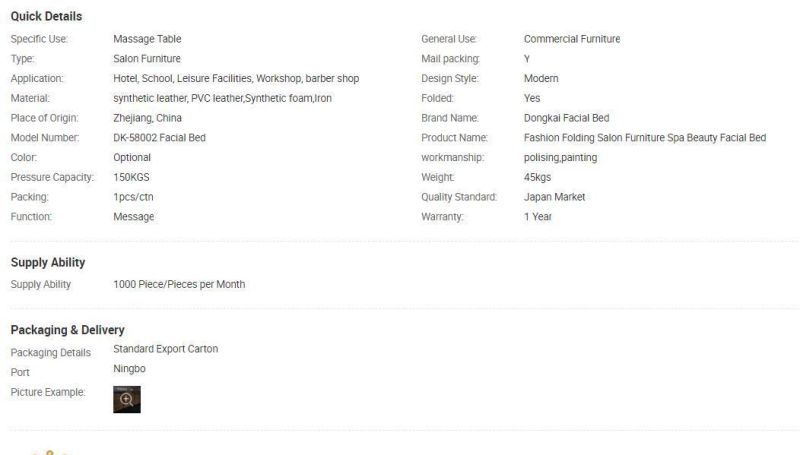Select the DK-58002 Facial Bed model number
Viewport: 800px width, 455px height.
pos(159,138)
